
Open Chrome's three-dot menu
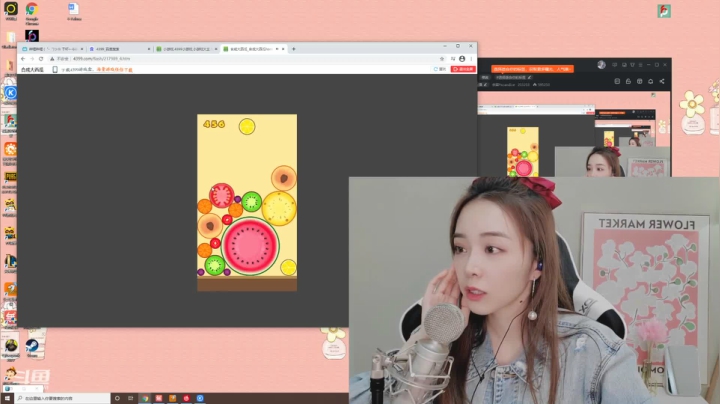tap(471, 59)
